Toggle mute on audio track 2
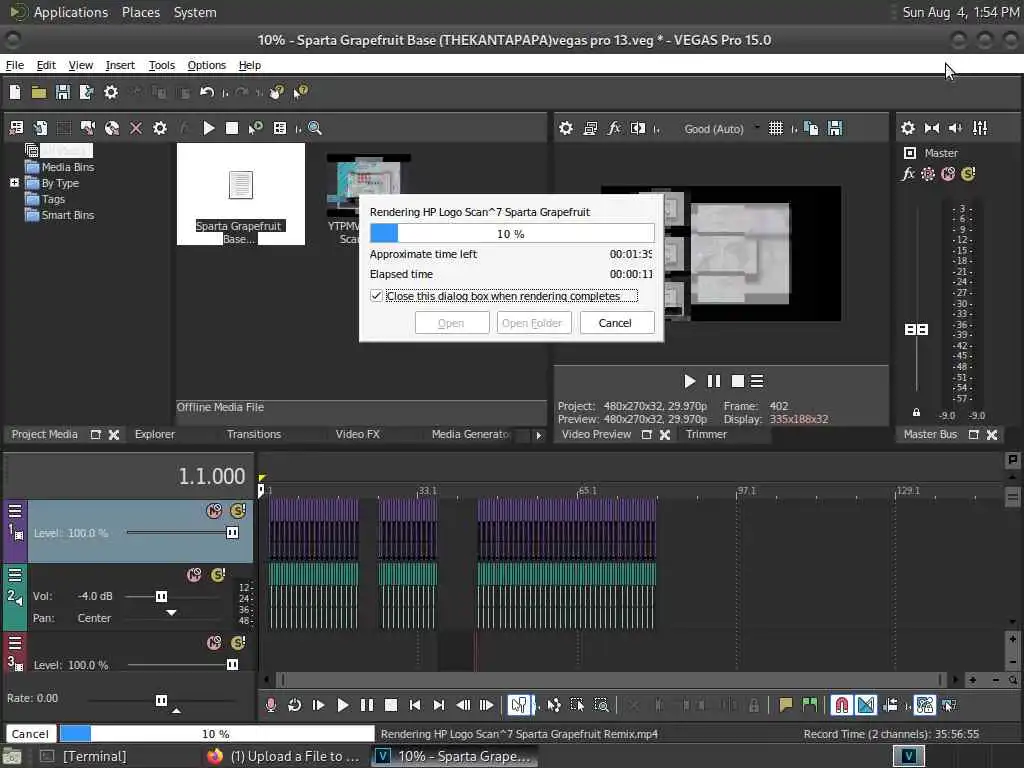 click(x=195, y=575)
